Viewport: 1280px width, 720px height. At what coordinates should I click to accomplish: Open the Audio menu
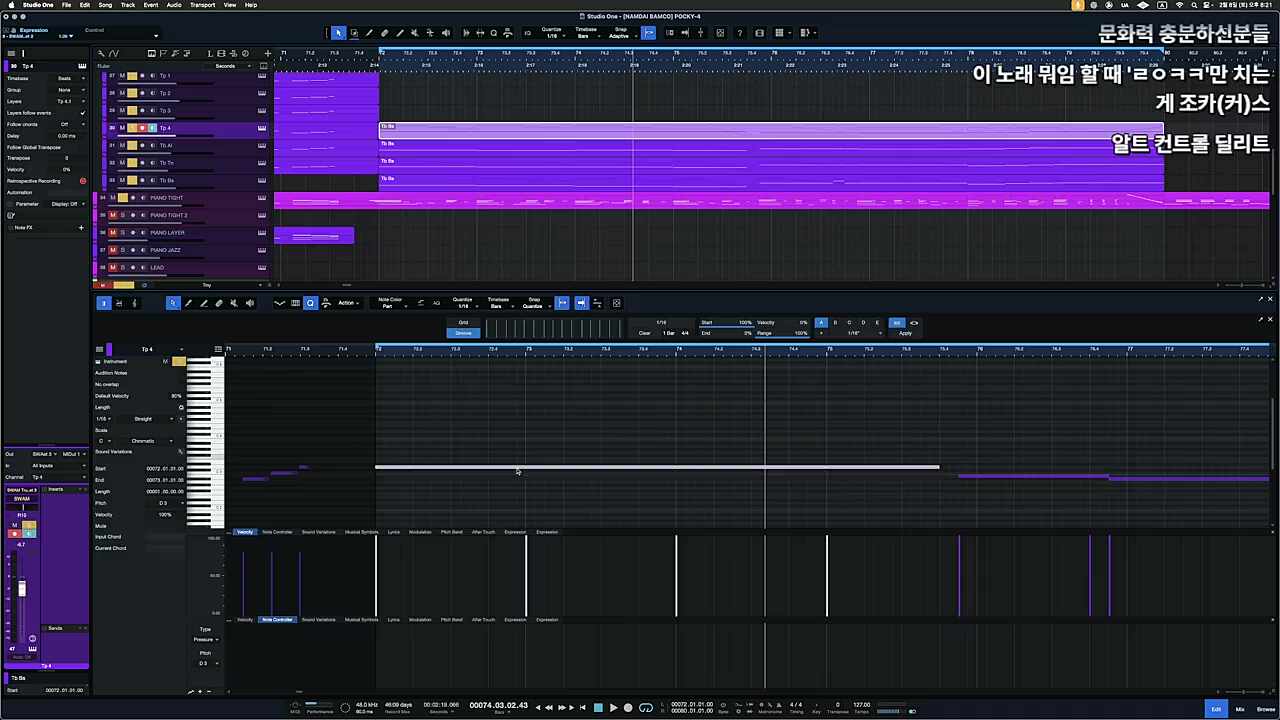[x=174, y=5]
